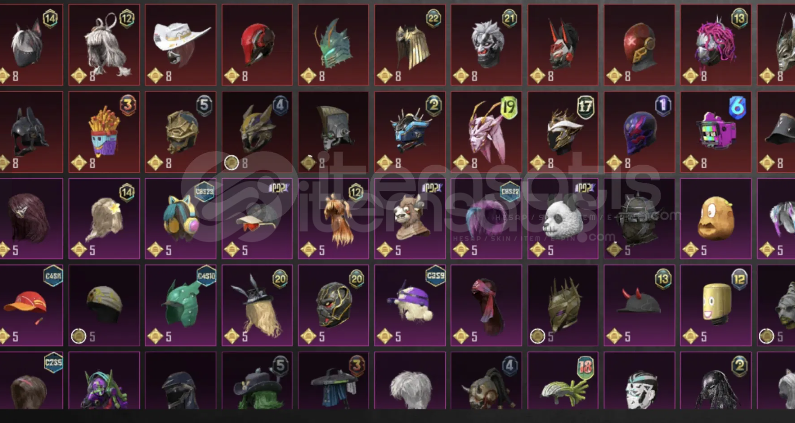Click the black cap with red horns

(x=639, y=305)
